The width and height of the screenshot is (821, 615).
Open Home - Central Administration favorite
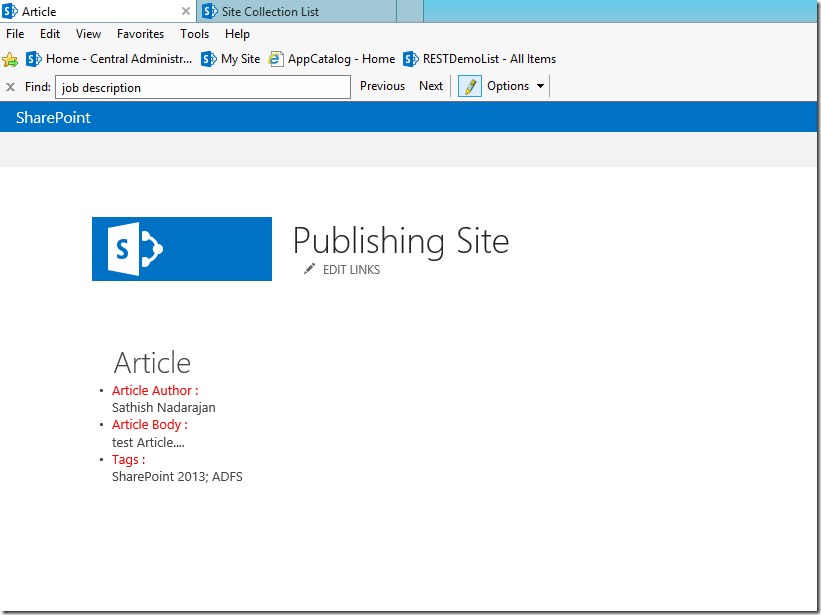[109, 59]
